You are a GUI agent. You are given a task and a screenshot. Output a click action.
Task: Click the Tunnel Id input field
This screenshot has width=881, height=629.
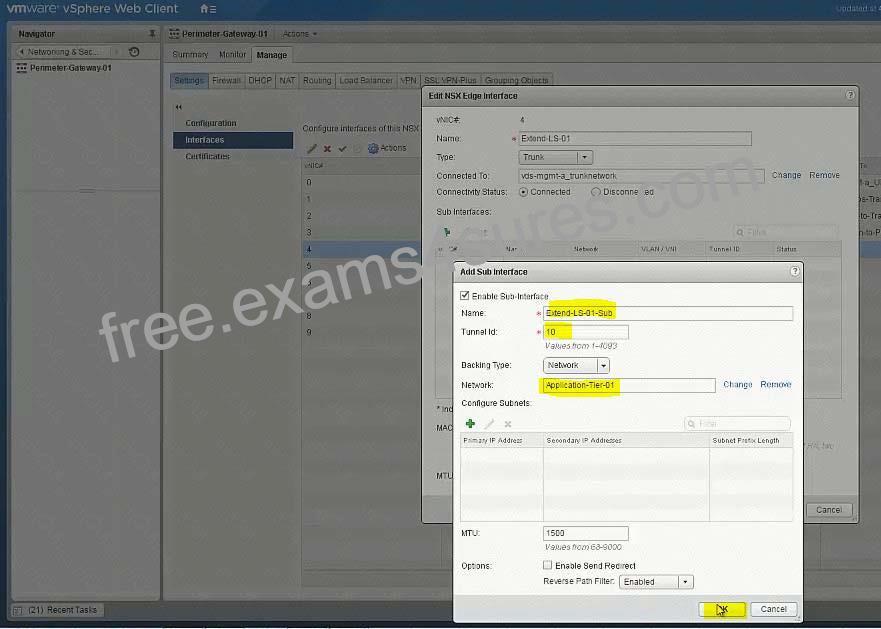(585, 332)
